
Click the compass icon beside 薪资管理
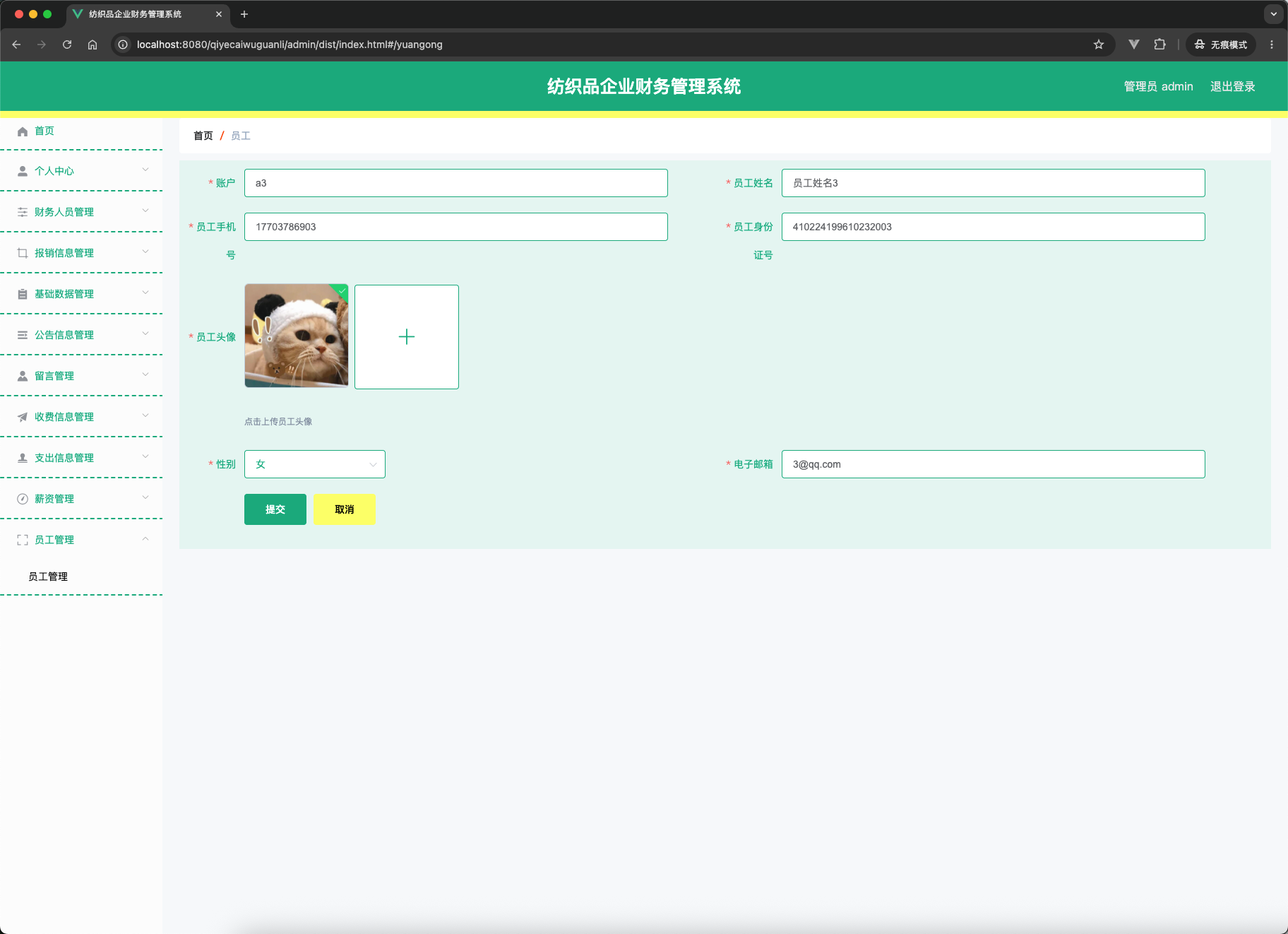click(x=23, y=499)
